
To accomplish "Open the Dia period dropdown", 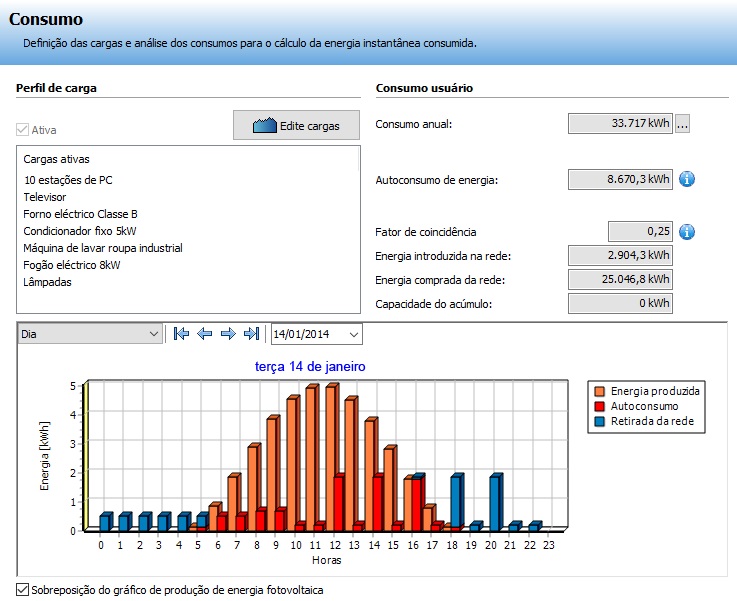I will [x=90, y=334].
